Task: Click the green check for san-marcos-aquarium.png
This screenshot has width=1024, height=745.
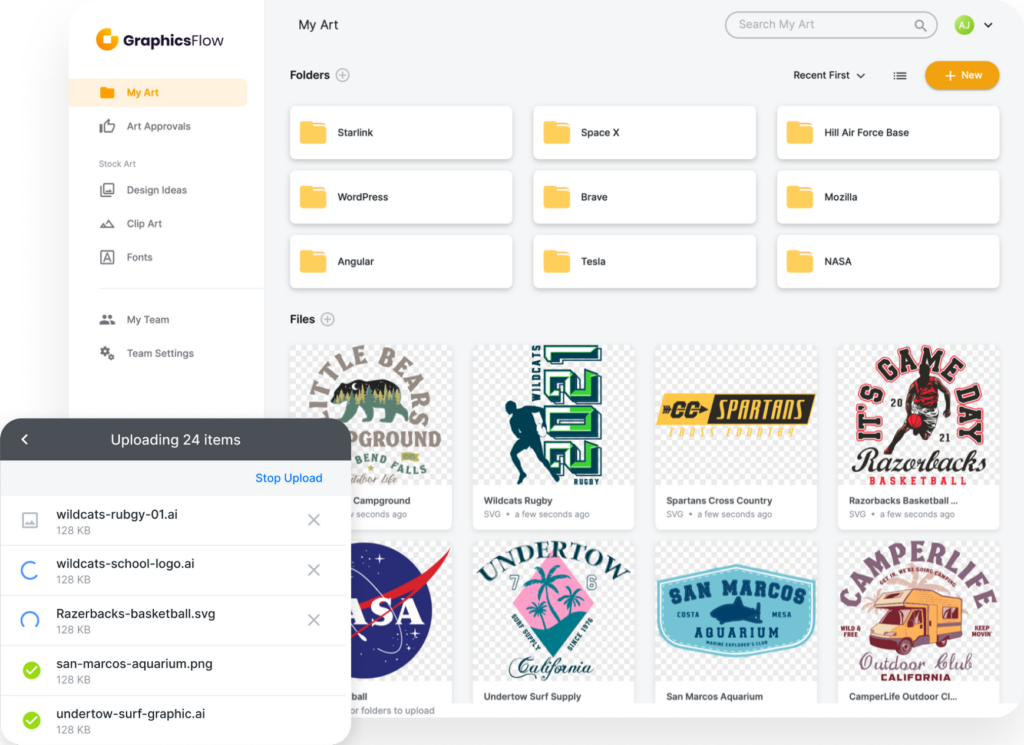Action: pyautogui.click(x=31, y=670)
